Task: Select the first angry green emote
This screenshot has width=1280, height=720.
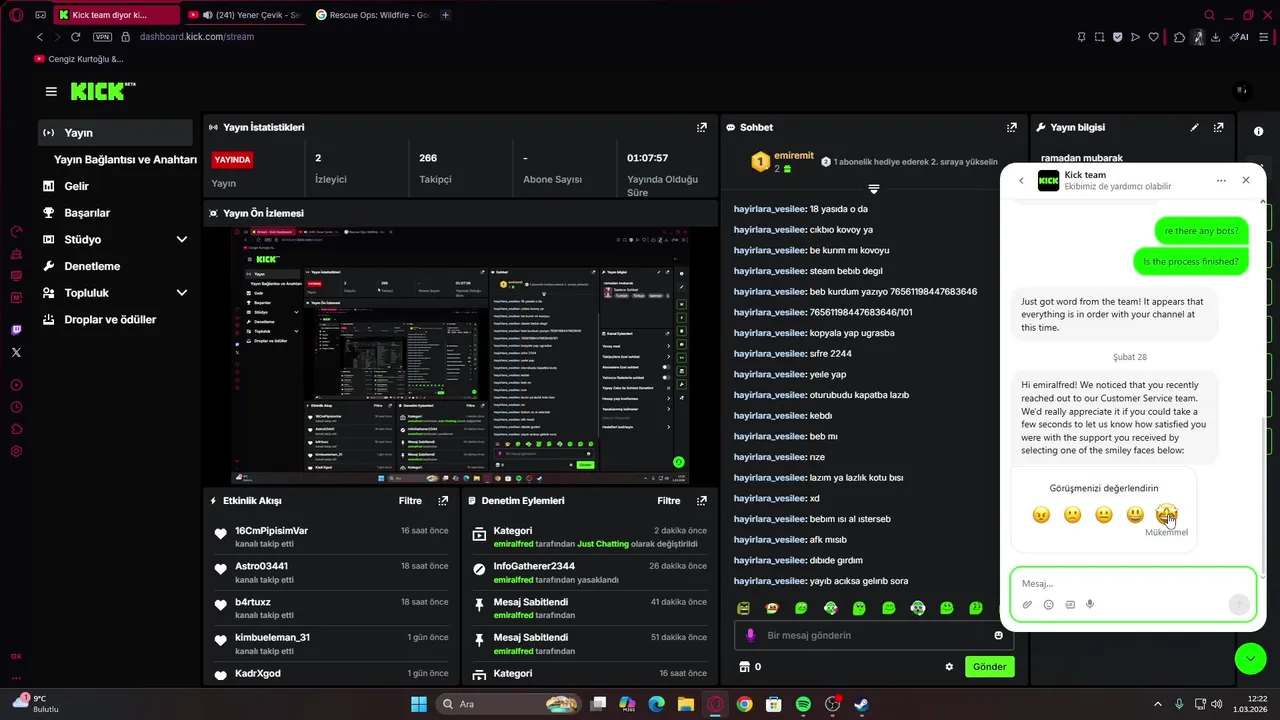Action: click(x=743, y=608)
